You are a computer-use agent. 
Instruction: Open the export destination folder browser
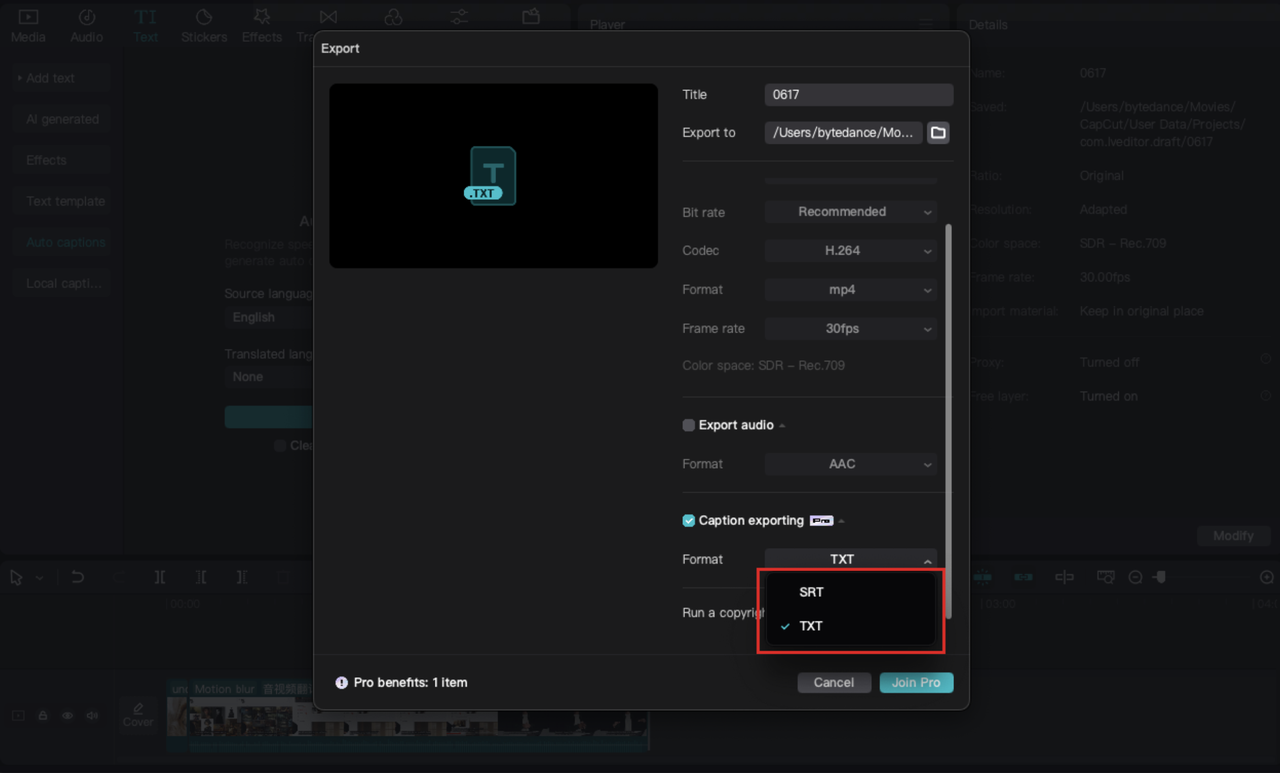tap(937, 132)
